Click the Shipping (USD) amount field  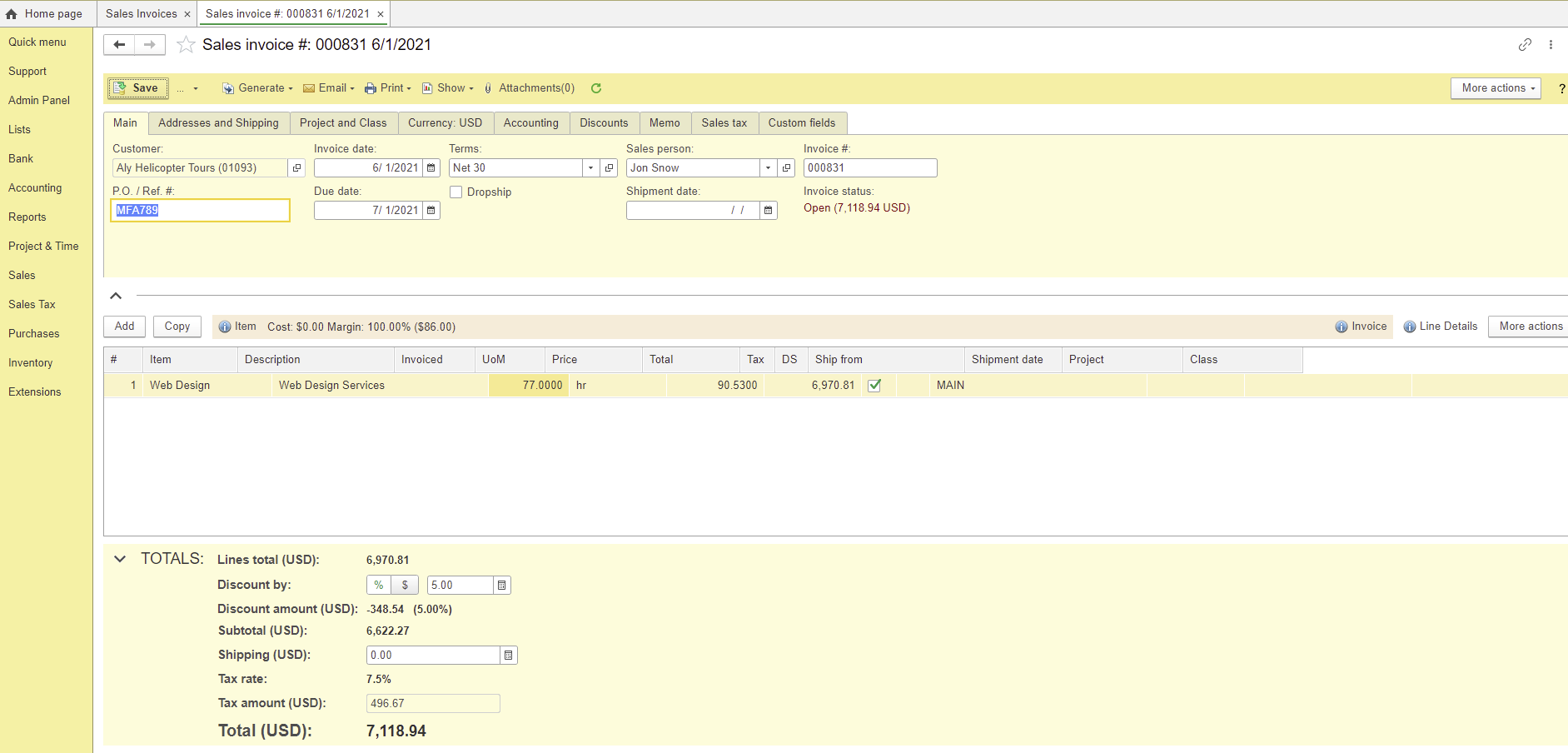click(433, 656)
